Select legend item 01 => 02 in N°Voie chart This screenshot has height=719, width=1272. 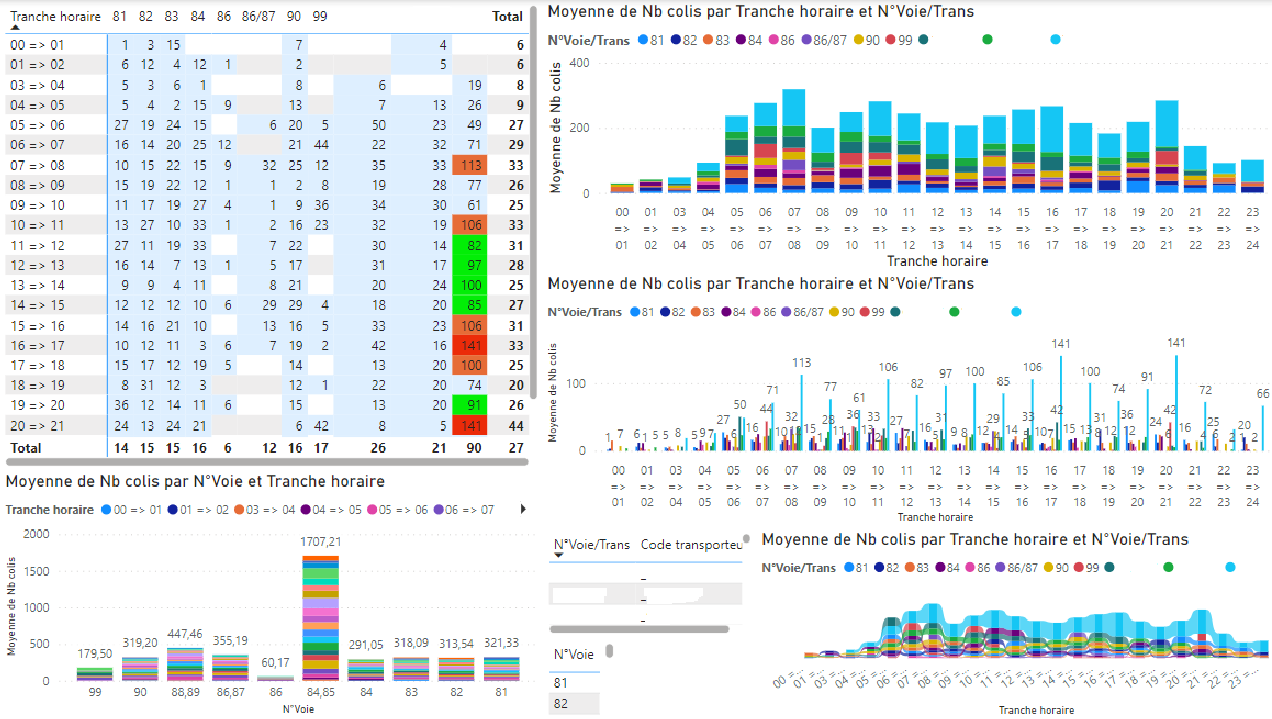coord(198,510)
